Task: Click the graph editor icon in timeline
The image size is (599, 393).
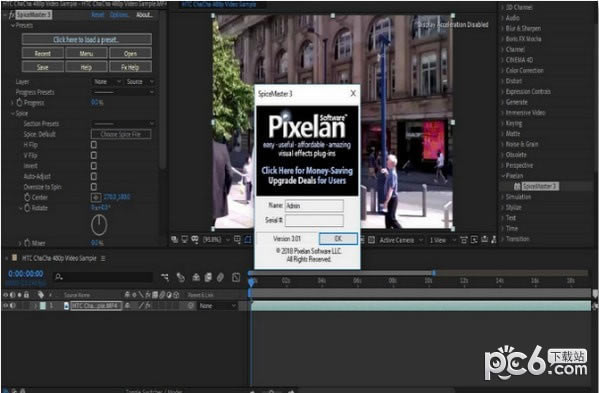Action: coord(236,277)
